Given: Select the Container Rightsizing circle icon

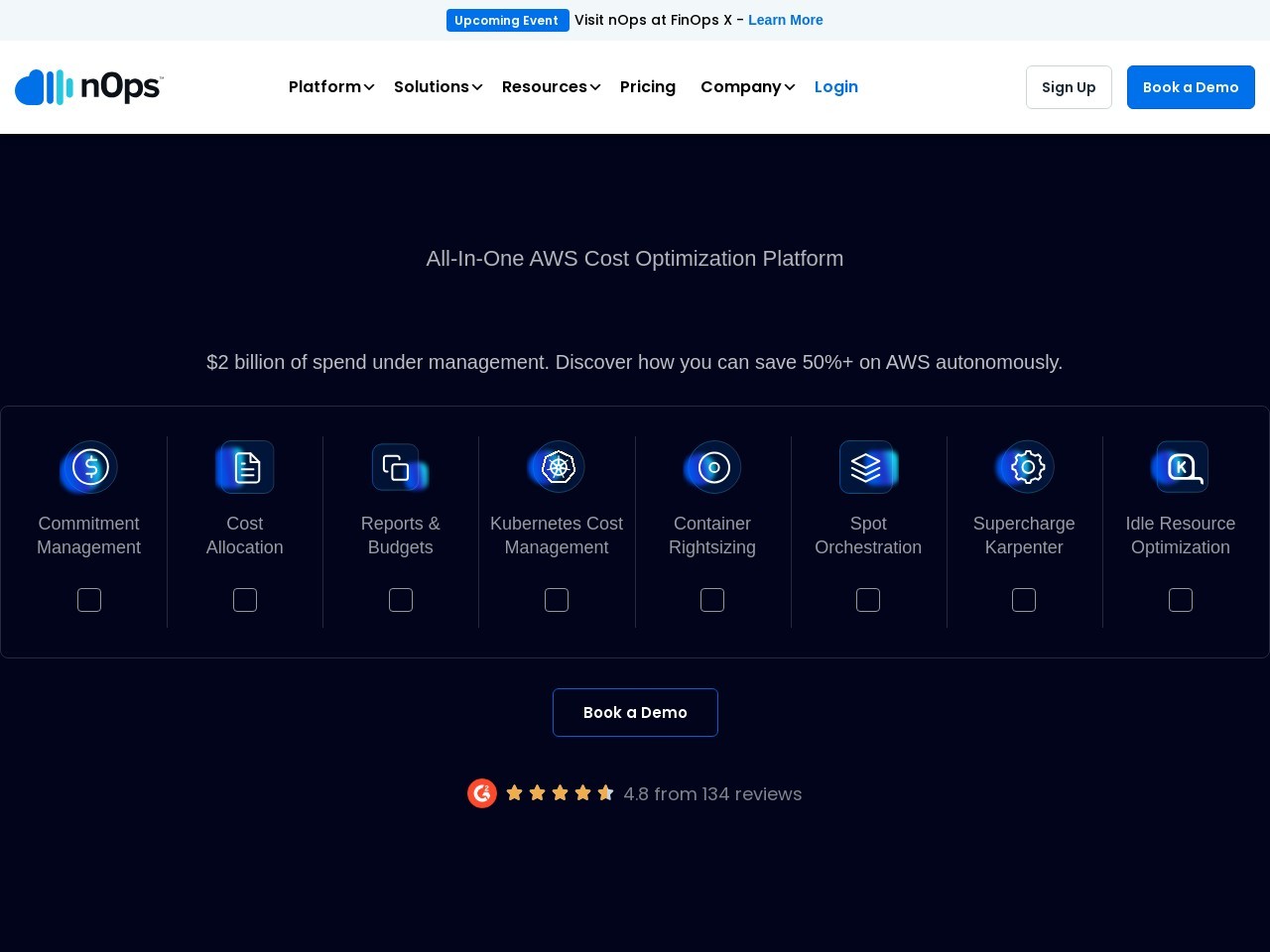Looking at the screenshot, I should tap(712, 467).
